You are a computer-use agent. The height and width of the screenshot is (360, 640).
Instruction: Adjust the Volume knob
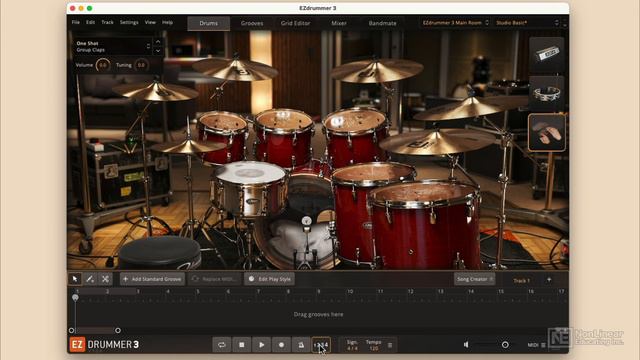(x=103, y=65)
